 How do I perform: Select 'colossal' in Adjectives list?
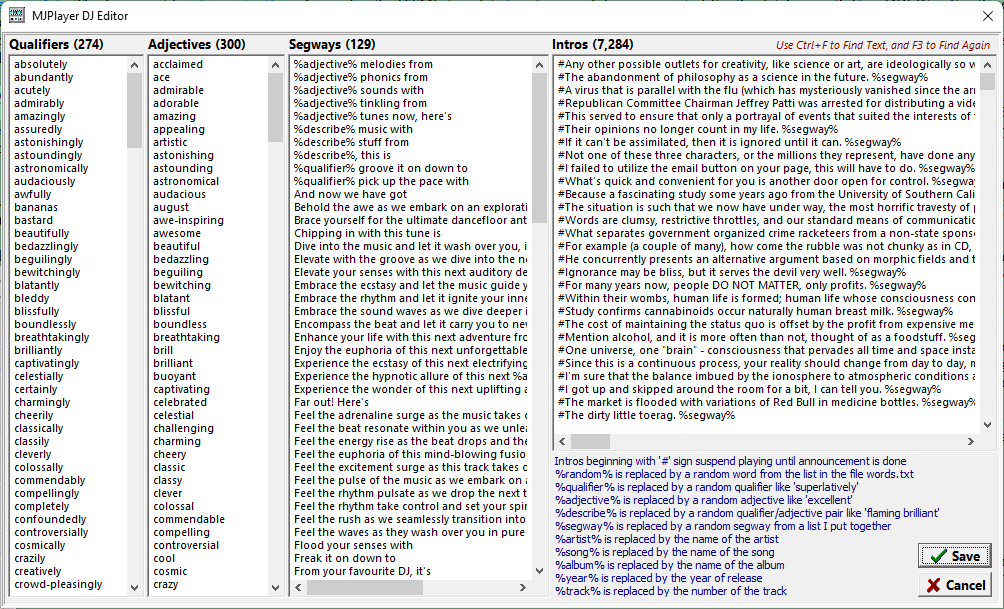point(174,507)
